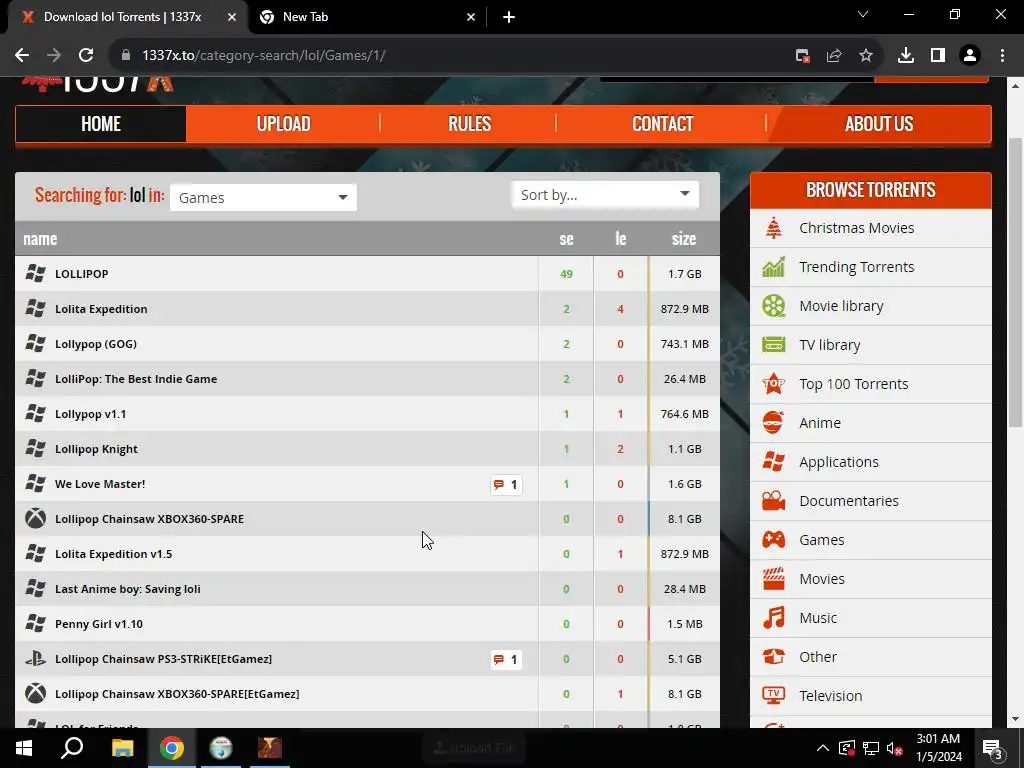Show hidden system tray icons
This screenshot has height=768, width=1024.
823,748
